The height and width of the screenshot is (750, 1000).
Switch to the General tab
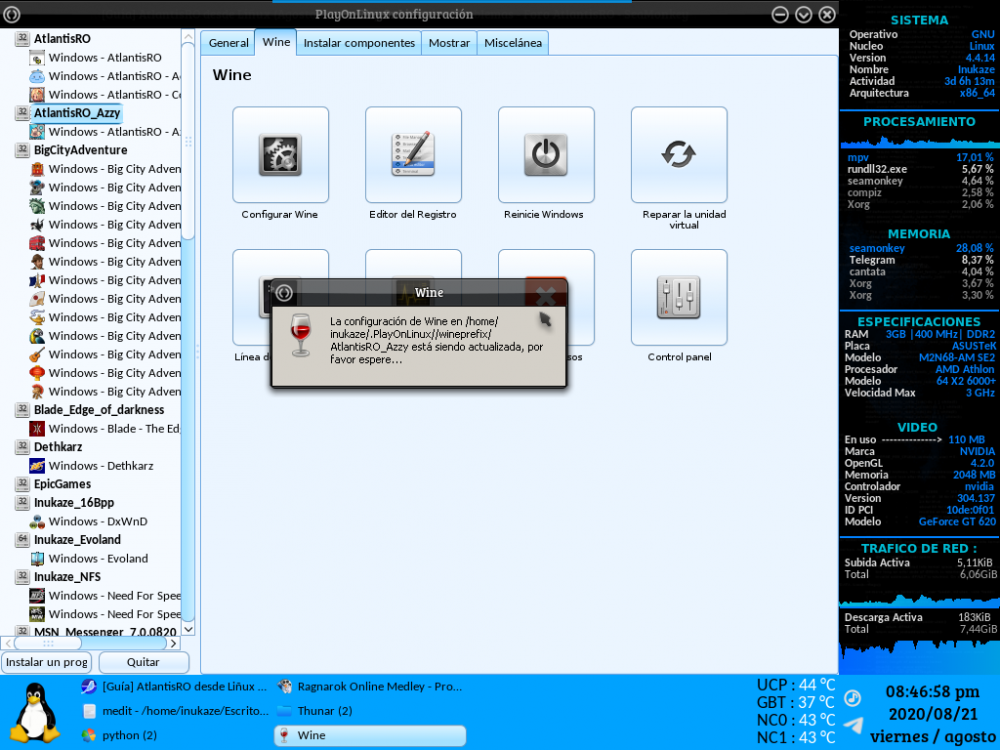pyautogui.click(x=228, y=43)
